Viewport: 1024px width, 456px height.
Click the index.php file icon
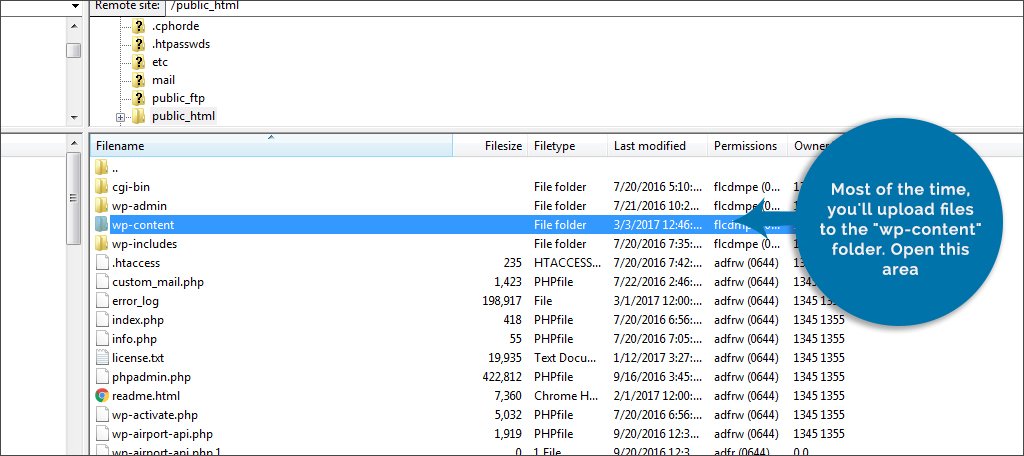point(101,319)
